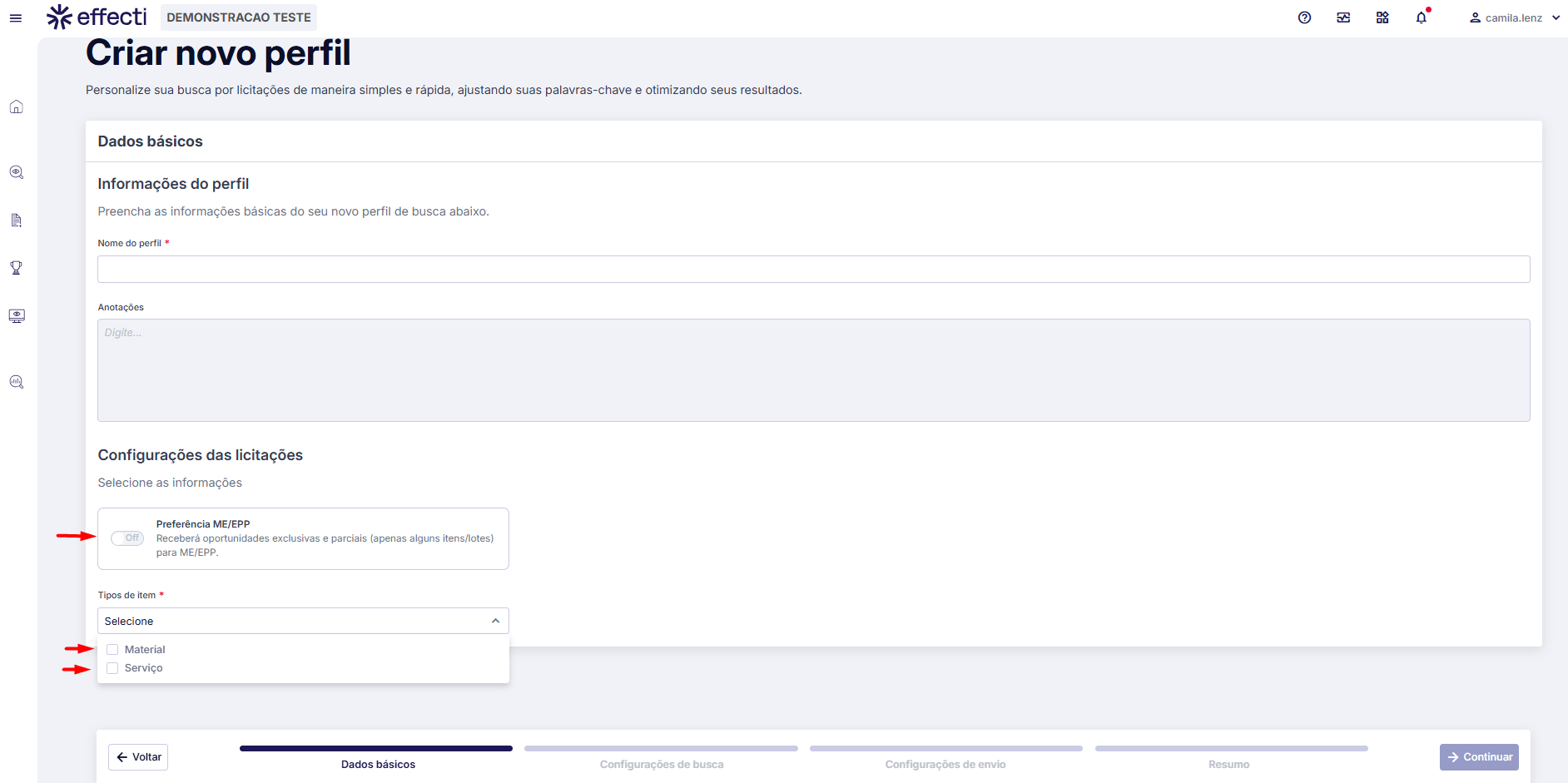Open the trophy icon in the sidebar

[16, 268]
